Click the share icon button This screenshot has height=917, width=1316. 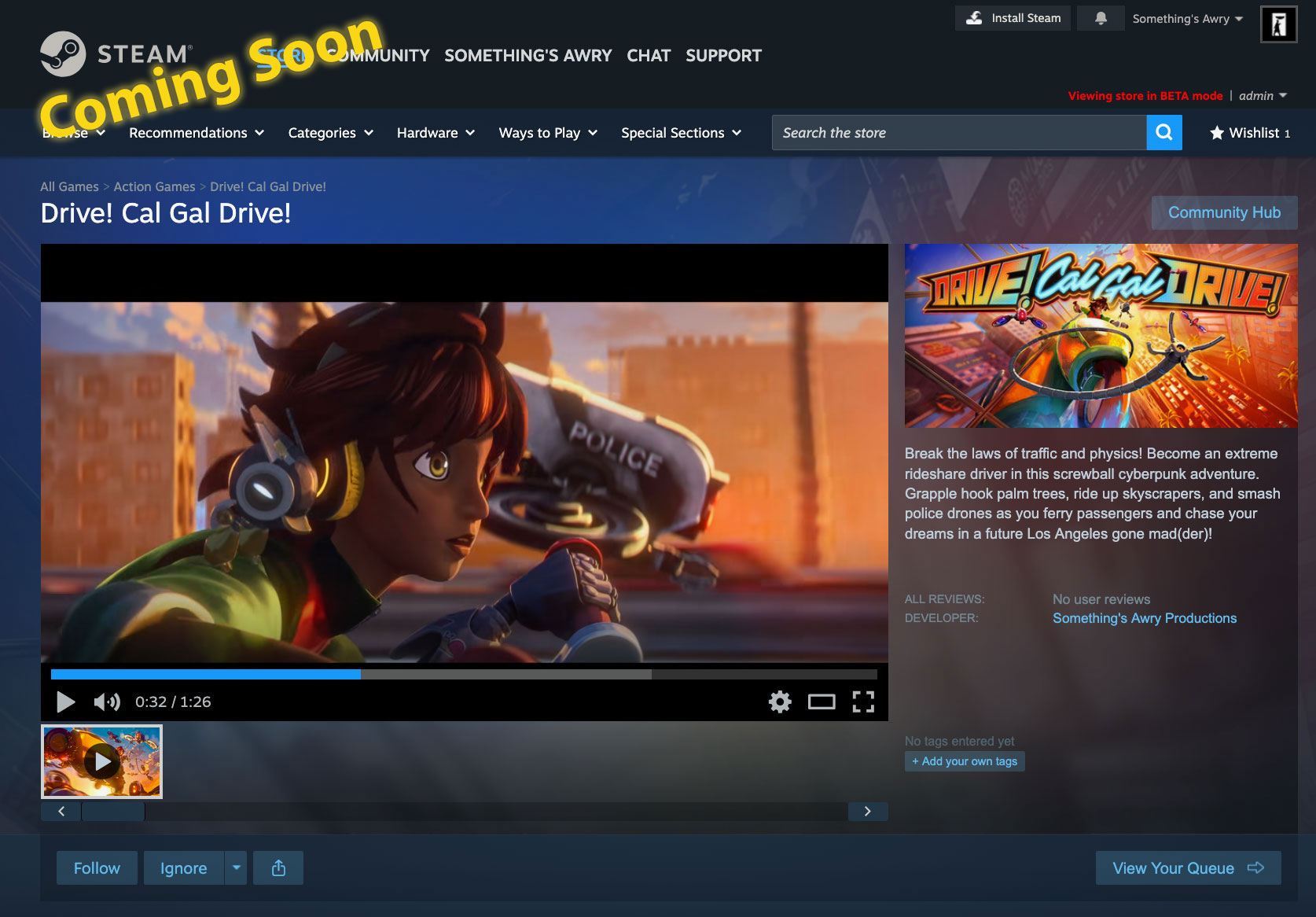[278, 868]
